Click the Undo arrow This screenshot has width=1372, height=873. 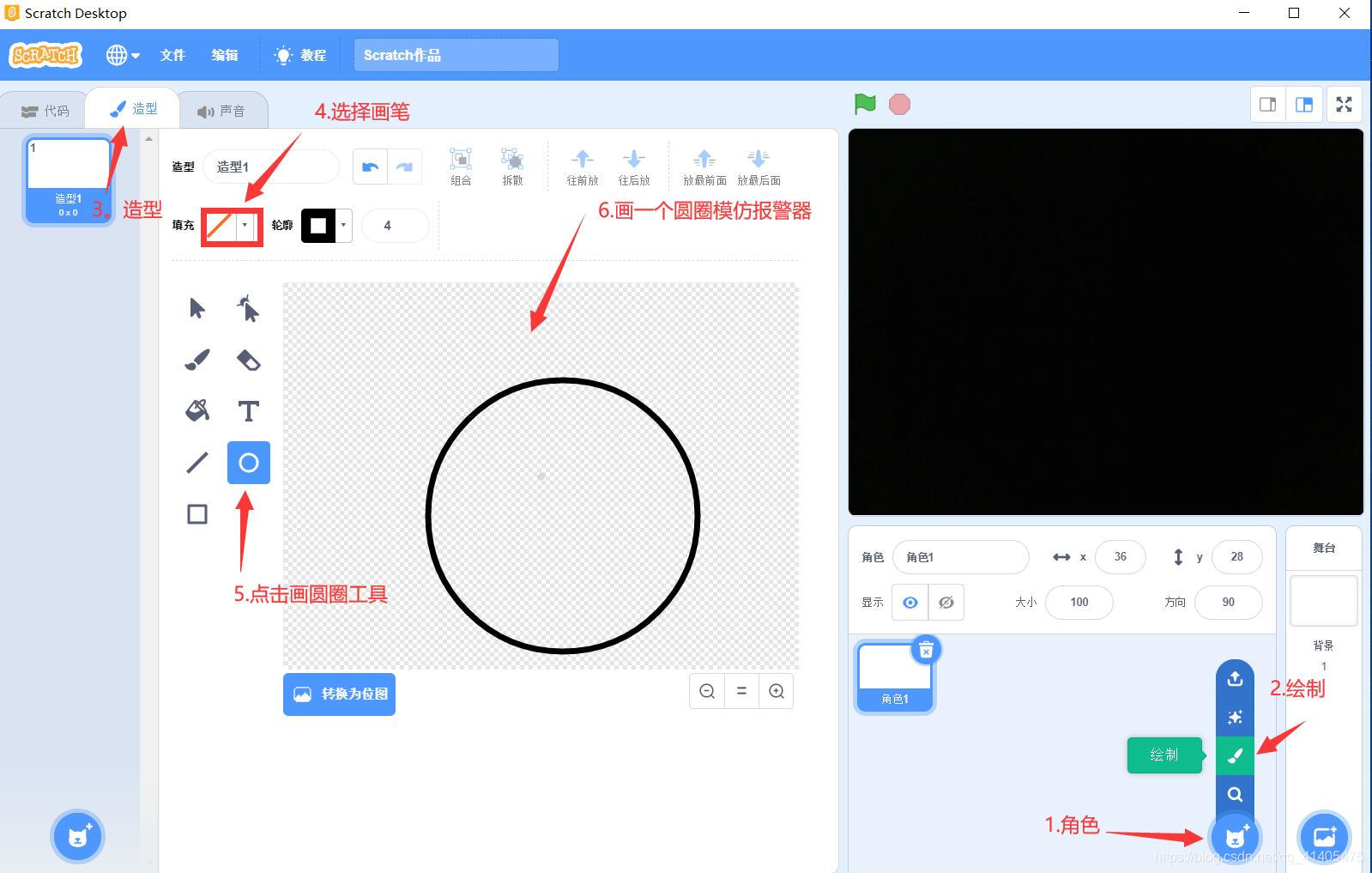(371, 167)
